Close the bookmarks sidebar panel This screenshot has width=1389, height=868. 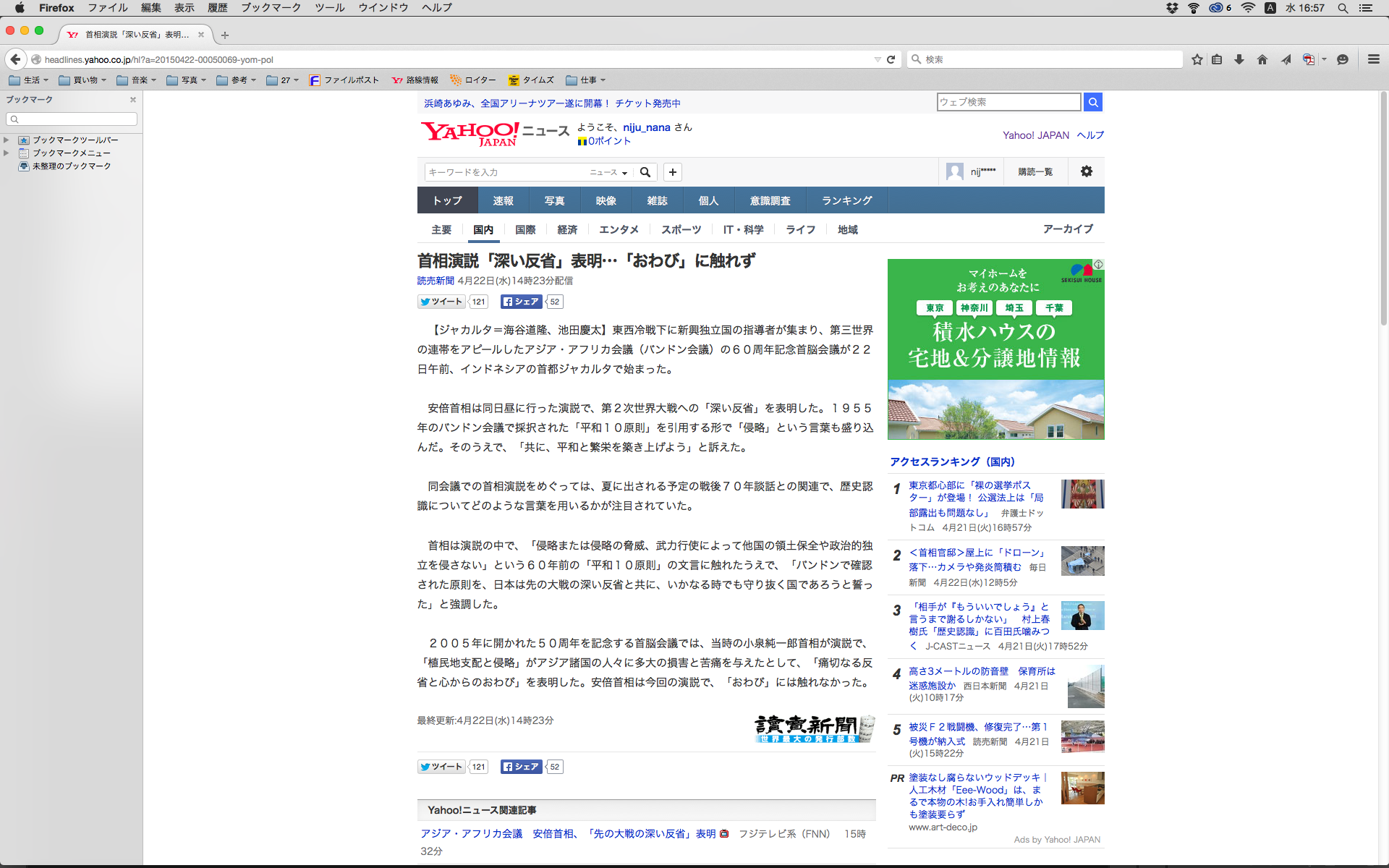click(x=133, y=100)
